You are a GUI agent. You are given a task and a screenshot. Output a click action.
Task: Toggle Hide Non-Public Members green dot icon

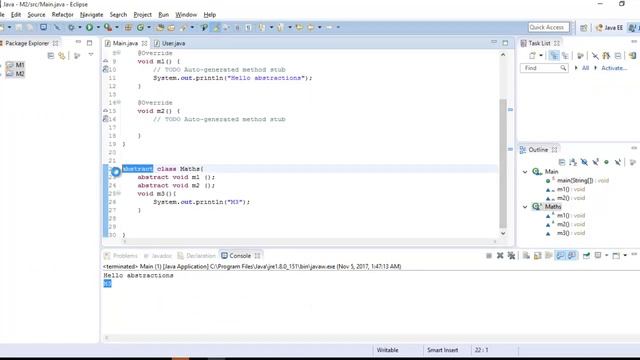coord(607,162)
